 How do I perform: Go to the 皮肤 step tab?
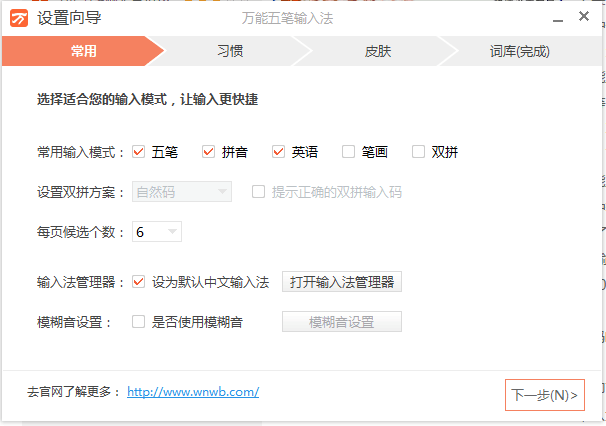(378, 51)
